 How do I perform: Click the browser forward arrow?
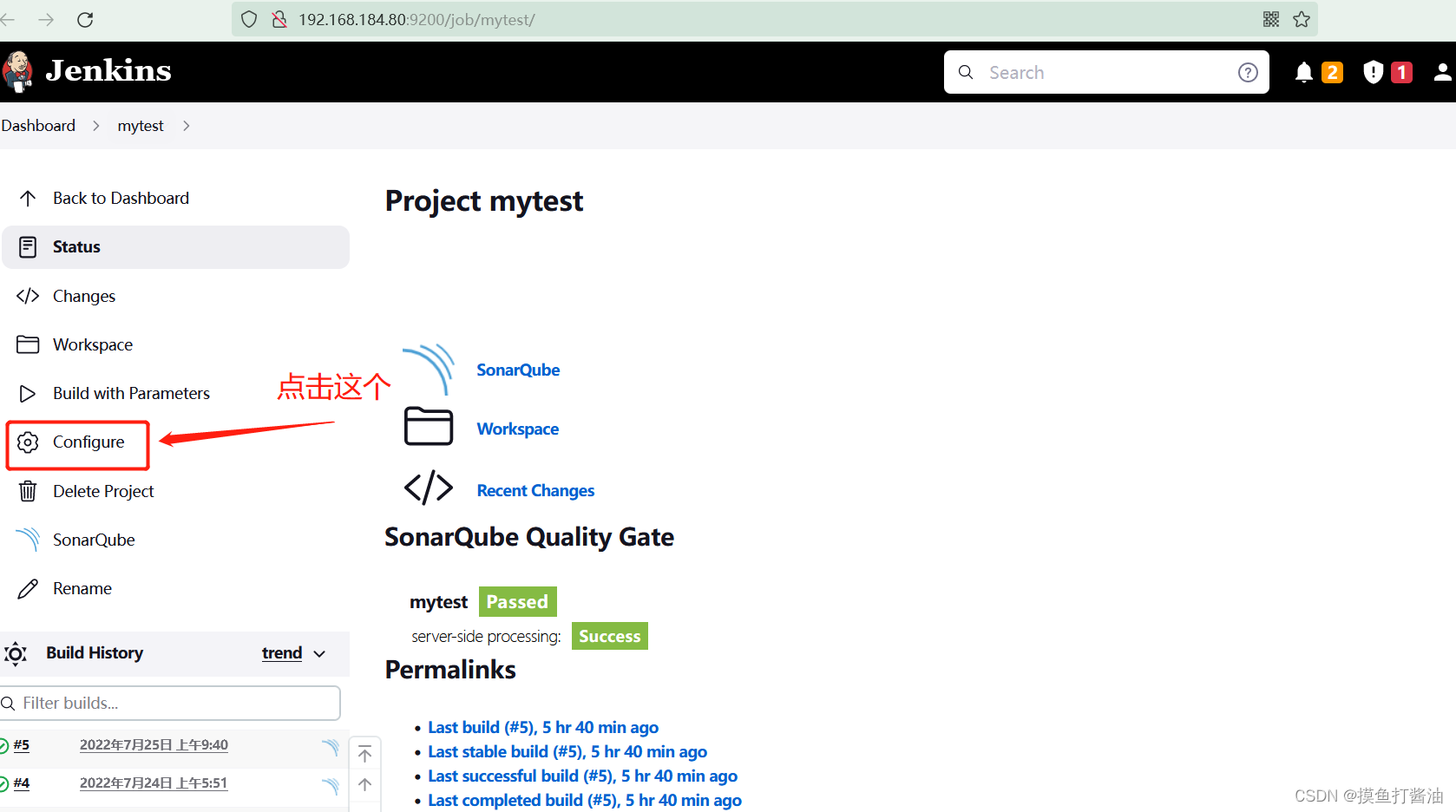(46, 19)
